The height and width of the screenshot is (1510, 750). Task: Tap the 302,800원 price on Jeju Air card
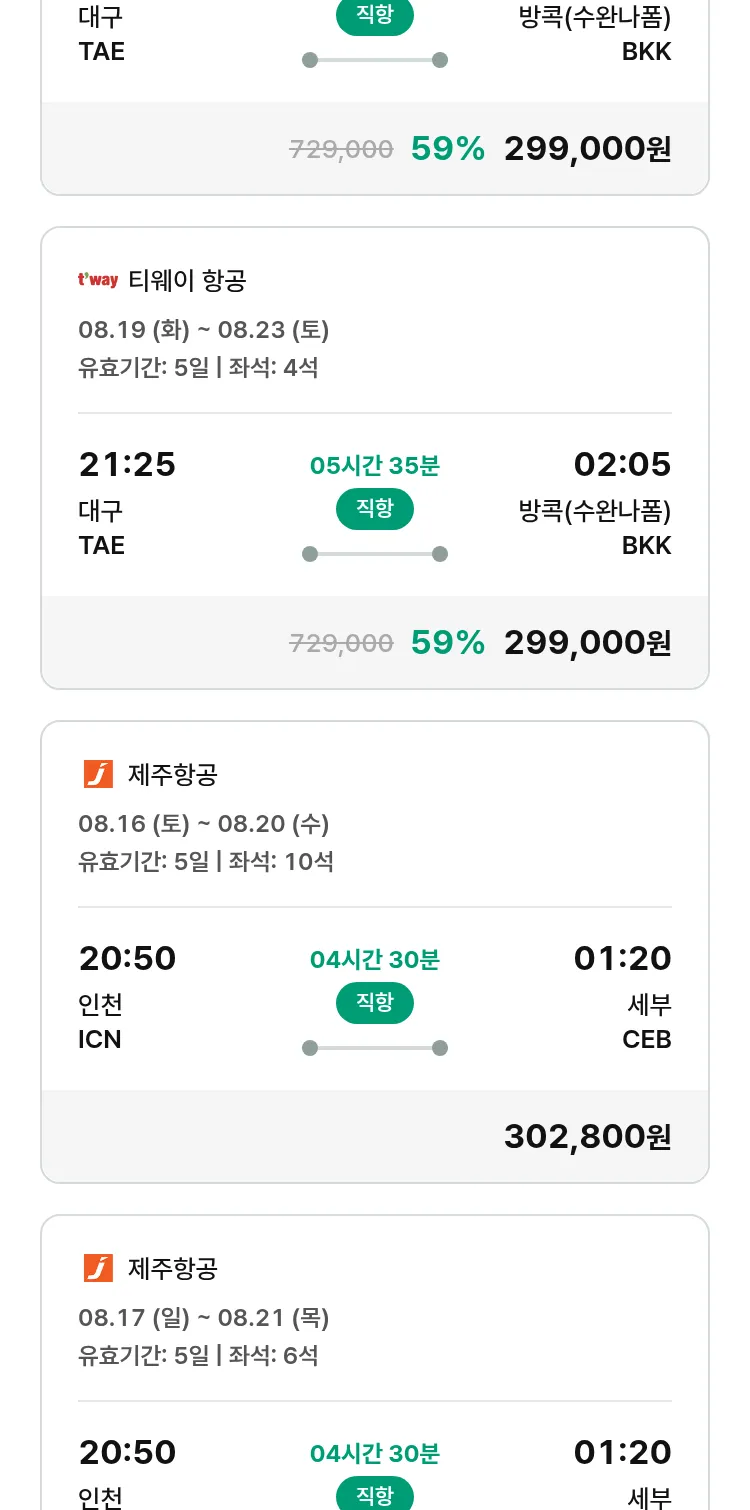(x=587, y=1136)
